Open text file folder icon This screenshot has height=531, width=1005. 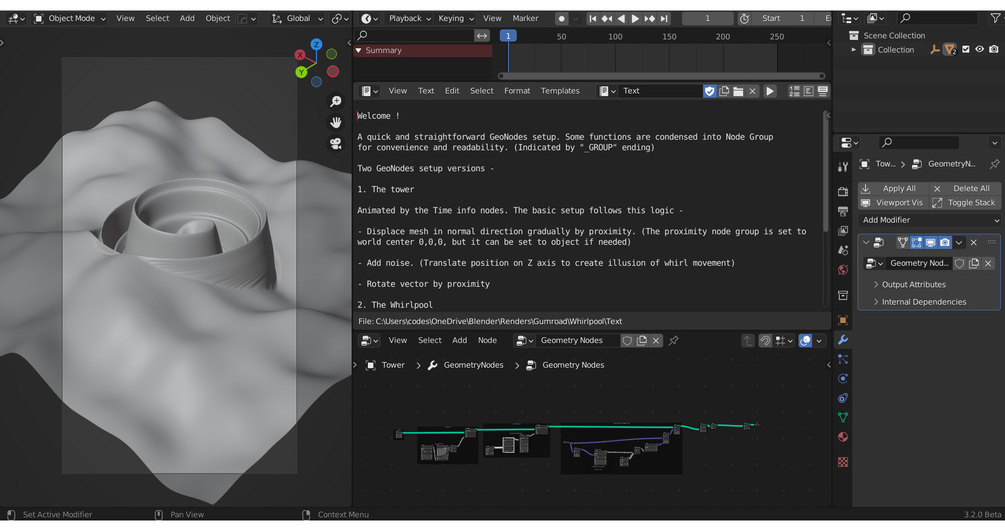tap(738, 91)
